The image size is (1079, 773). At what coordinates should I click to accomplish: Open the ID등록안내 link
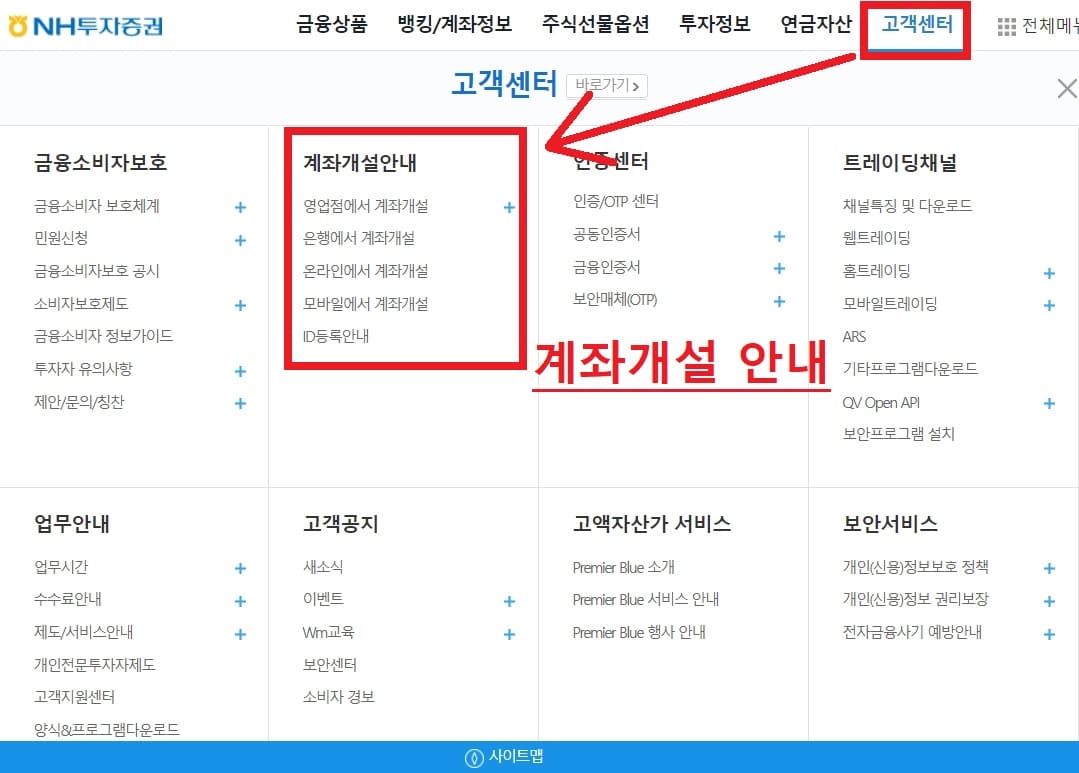tap(335, 336)
